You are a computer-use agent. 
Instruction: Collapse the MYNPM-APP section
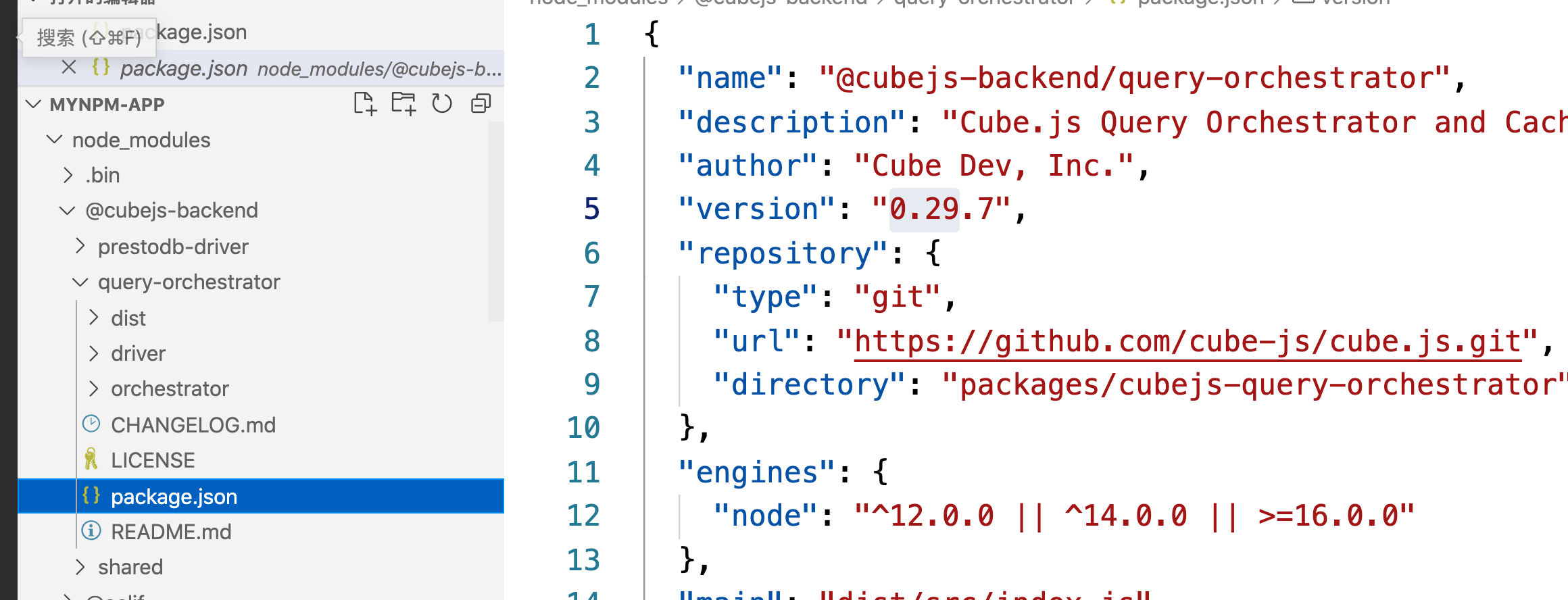33,104
